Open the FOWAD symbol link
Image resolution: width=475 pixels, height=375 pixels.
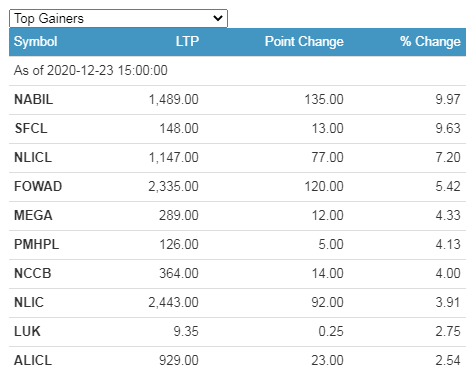click(x=38, y=186)
